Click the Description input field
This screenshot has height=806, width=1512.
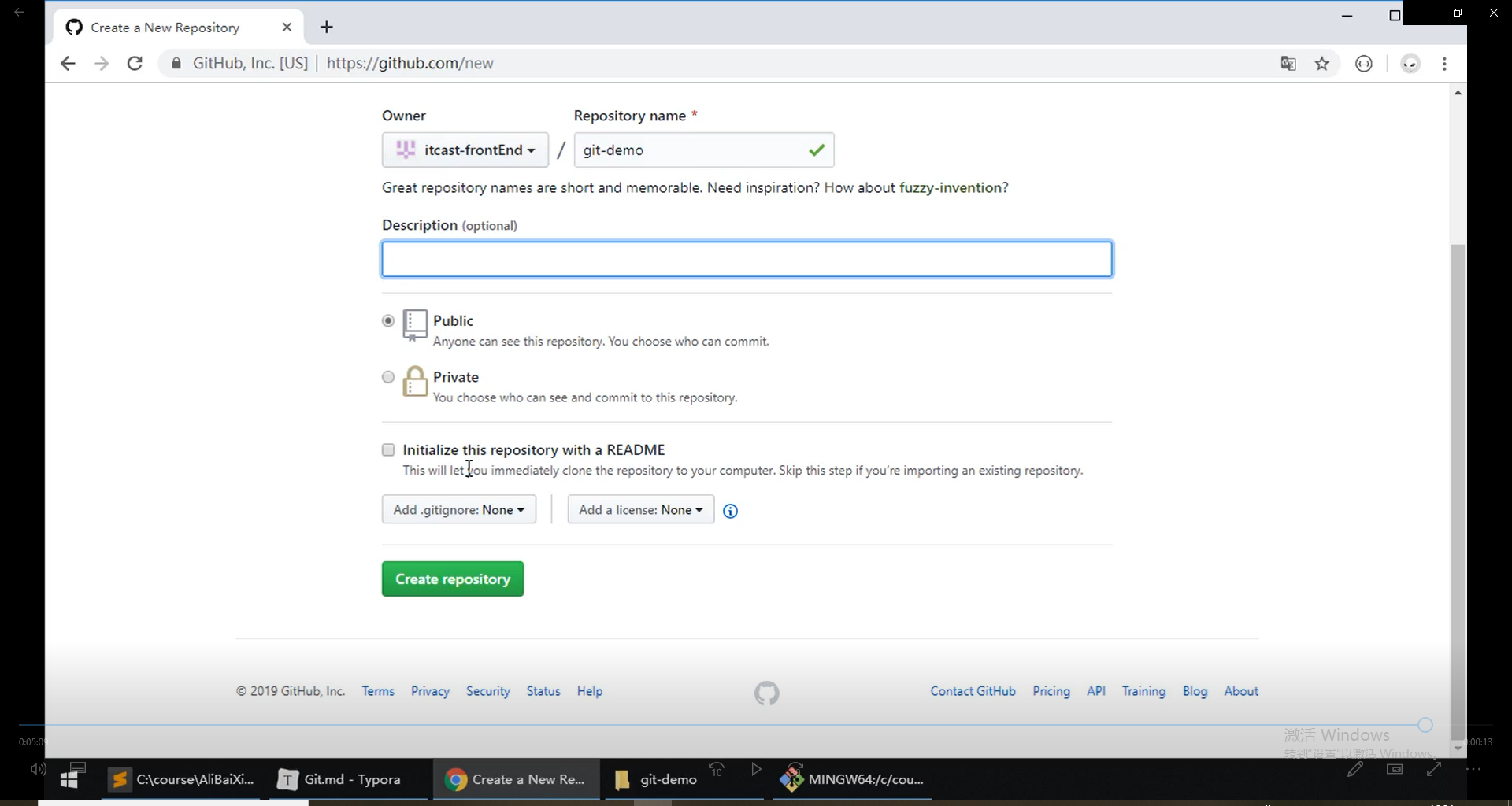[x=747, y=259]
